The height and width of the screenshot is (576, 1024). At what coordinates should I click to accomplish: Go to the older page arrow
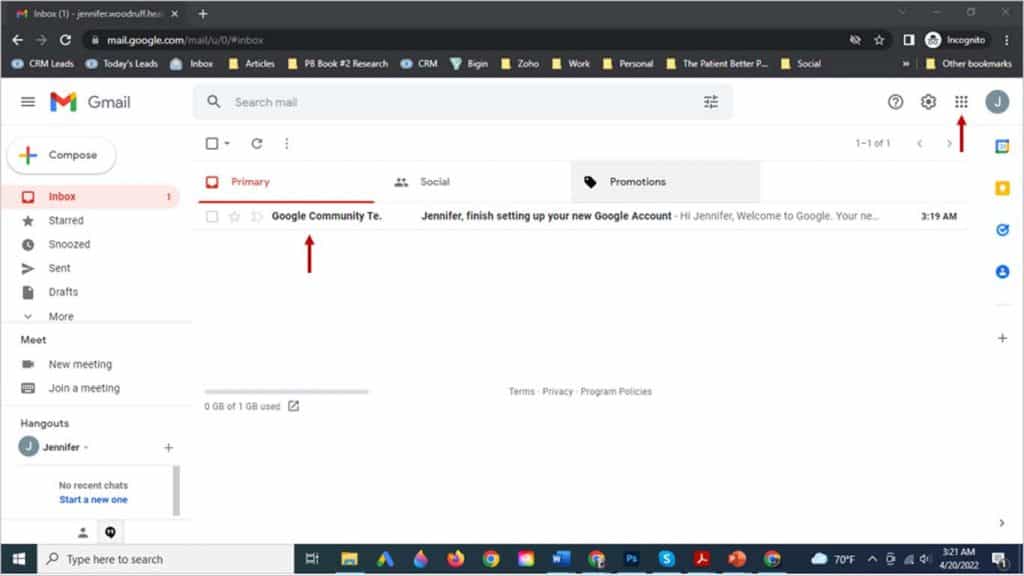pyautogui.click(x=948, y=144)
